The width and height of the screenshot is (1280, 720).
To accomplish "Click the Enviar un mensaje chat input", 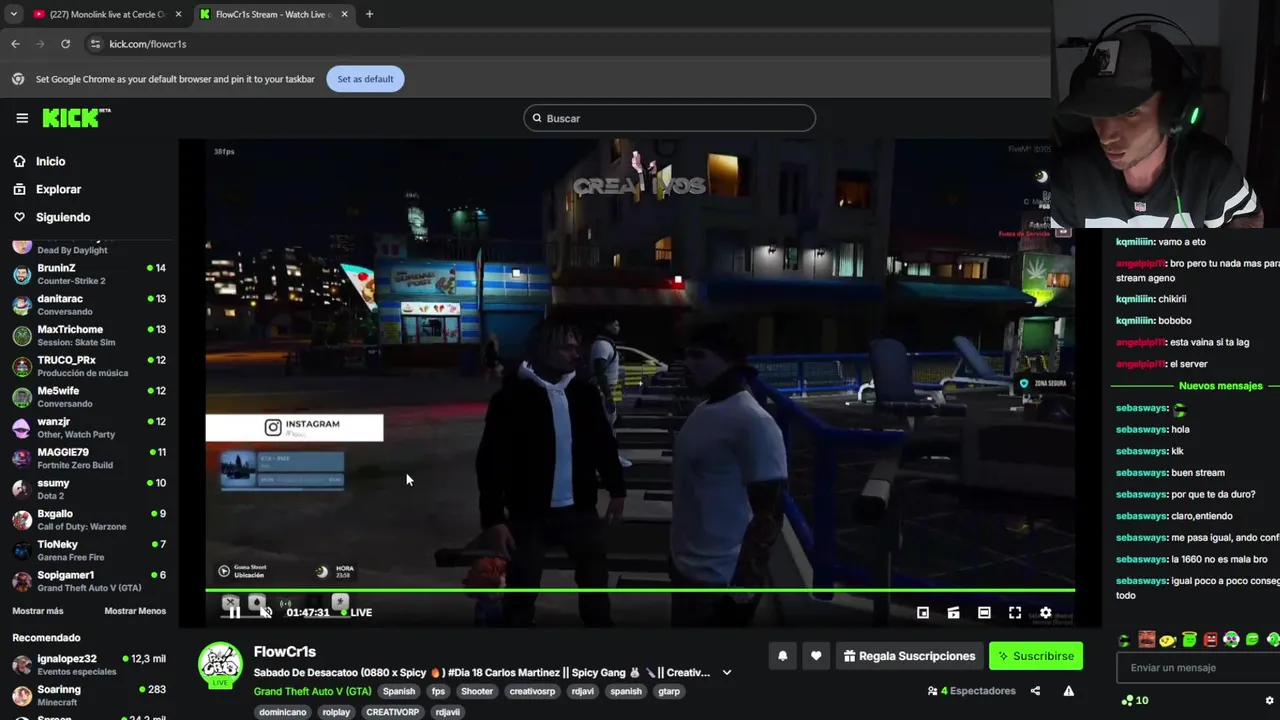I will point(1200,668).
